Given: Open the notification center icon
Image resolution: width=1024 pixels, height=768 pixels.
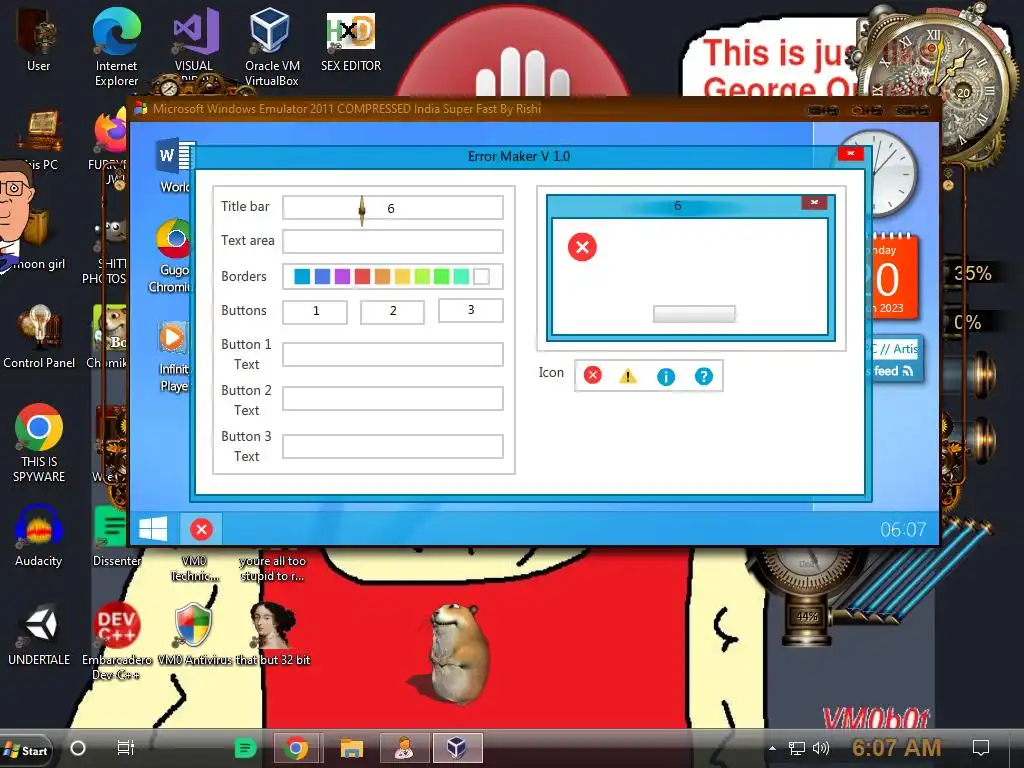Looking at the screenshot, I should (x=980, y=748).
